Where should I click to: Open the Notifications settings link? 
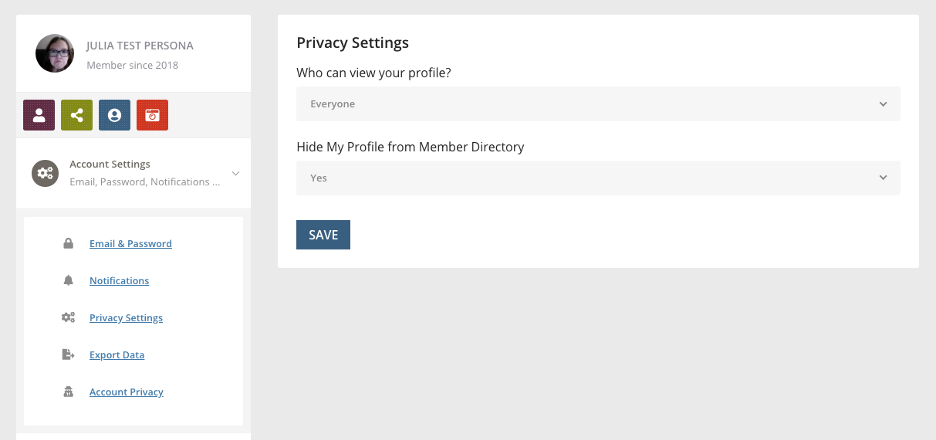pos(119,281)
